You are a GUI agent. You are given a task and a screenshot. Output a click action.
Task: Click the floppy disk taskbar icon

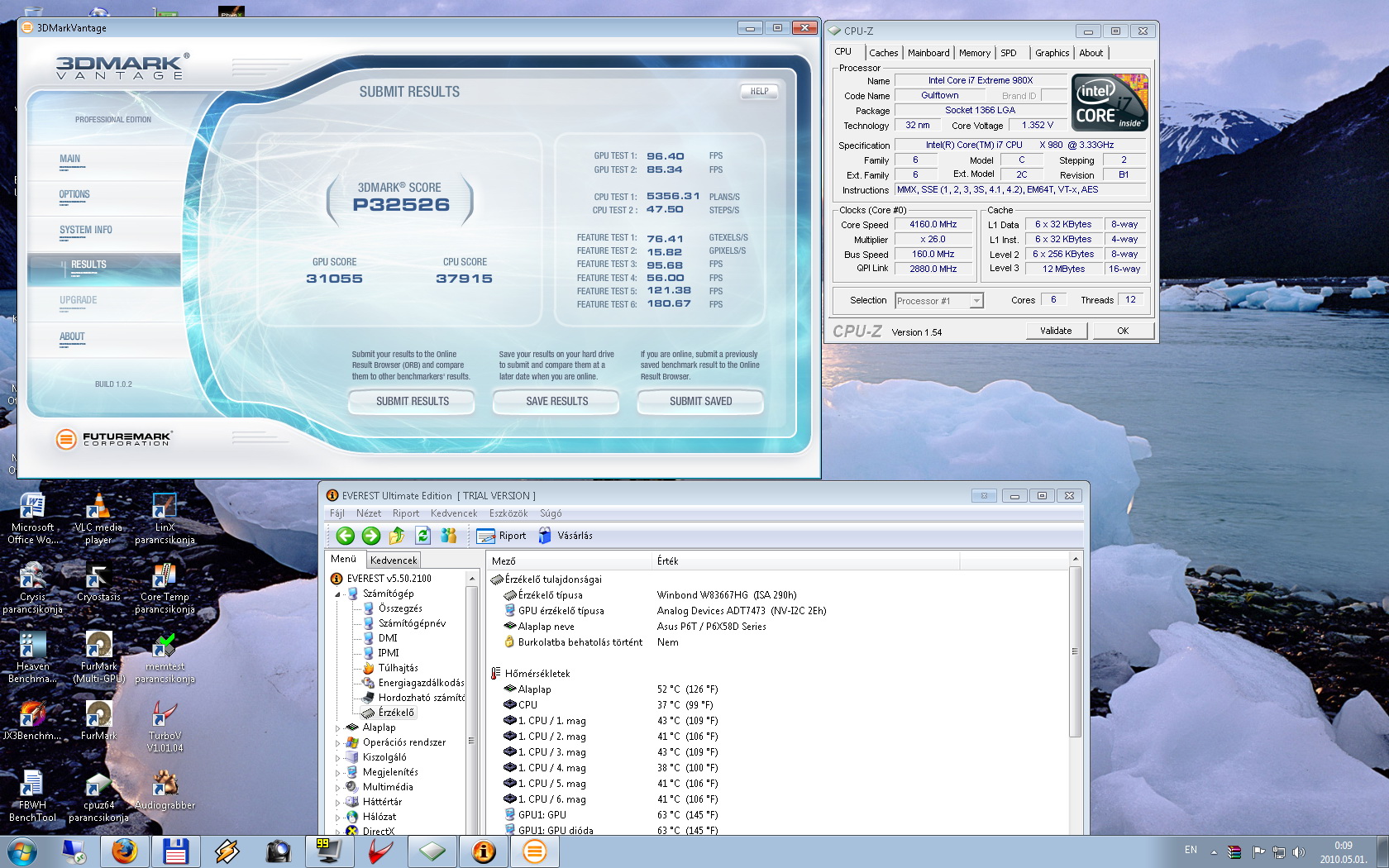pyautogui.click(x=175, y=851)
